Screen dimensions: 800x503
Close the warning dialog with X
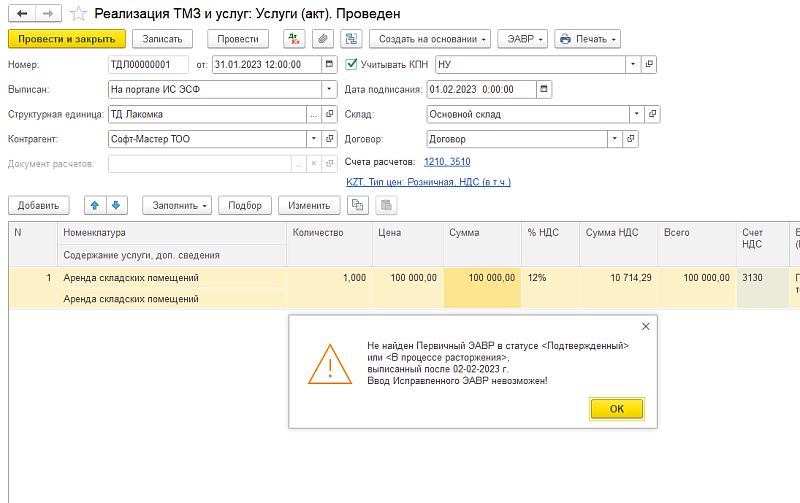645,326
